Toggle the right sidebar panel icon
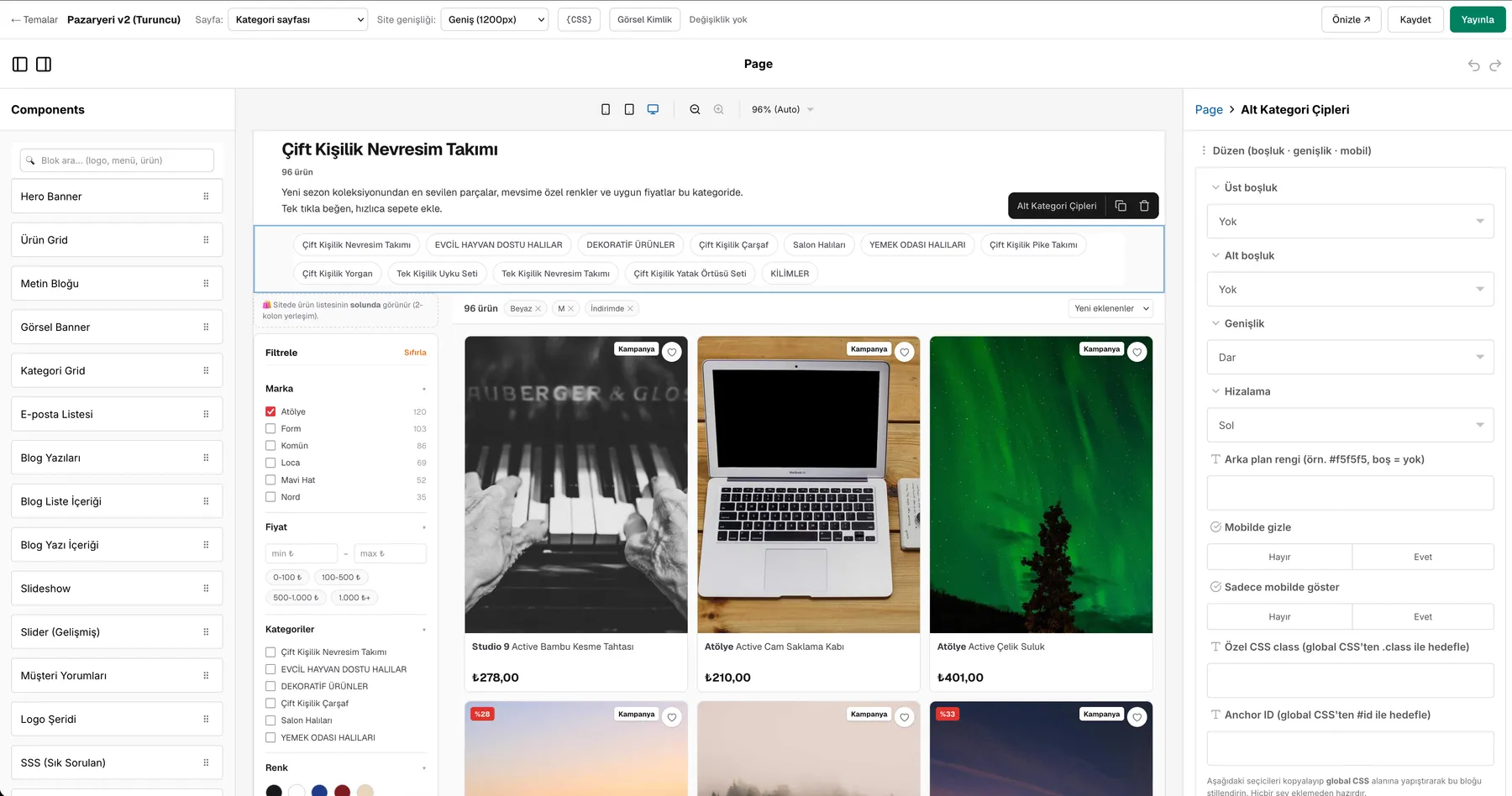The width and height of the screenshot is (1512, 796). 44,65
